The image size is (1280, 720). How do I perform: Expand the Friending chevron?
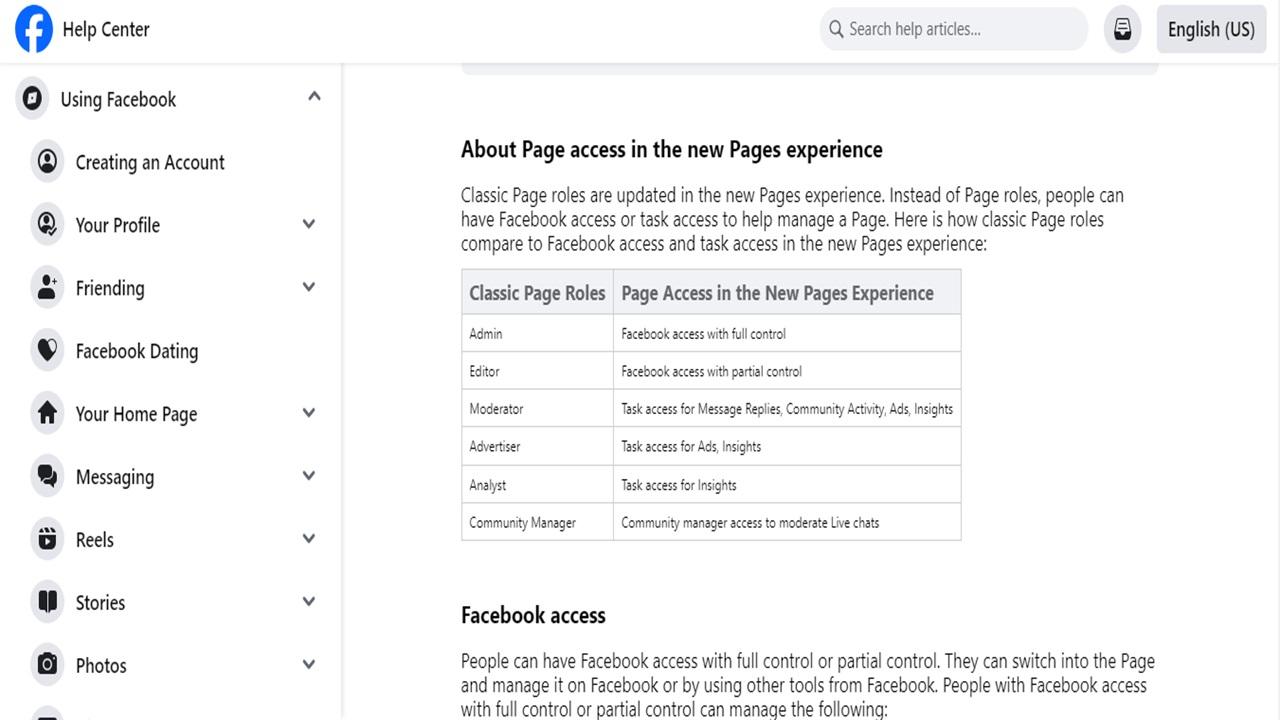309,287
